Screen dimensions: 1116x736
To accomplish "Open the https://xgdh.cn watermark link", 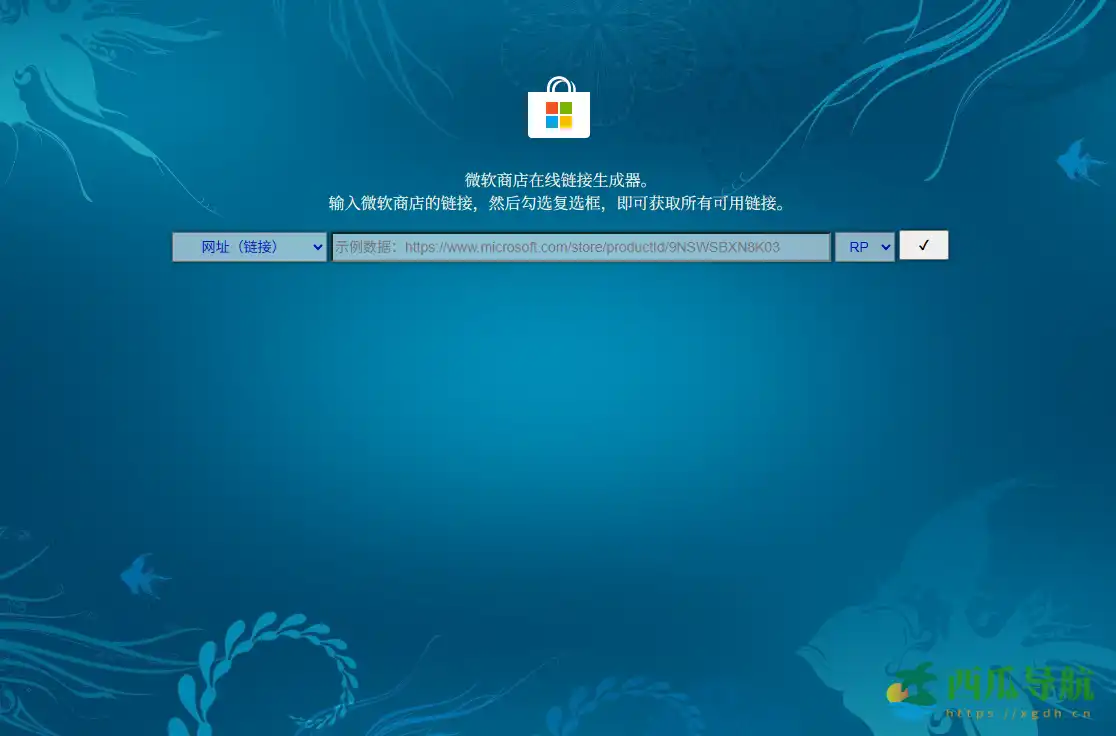I will pos(1018,714).
